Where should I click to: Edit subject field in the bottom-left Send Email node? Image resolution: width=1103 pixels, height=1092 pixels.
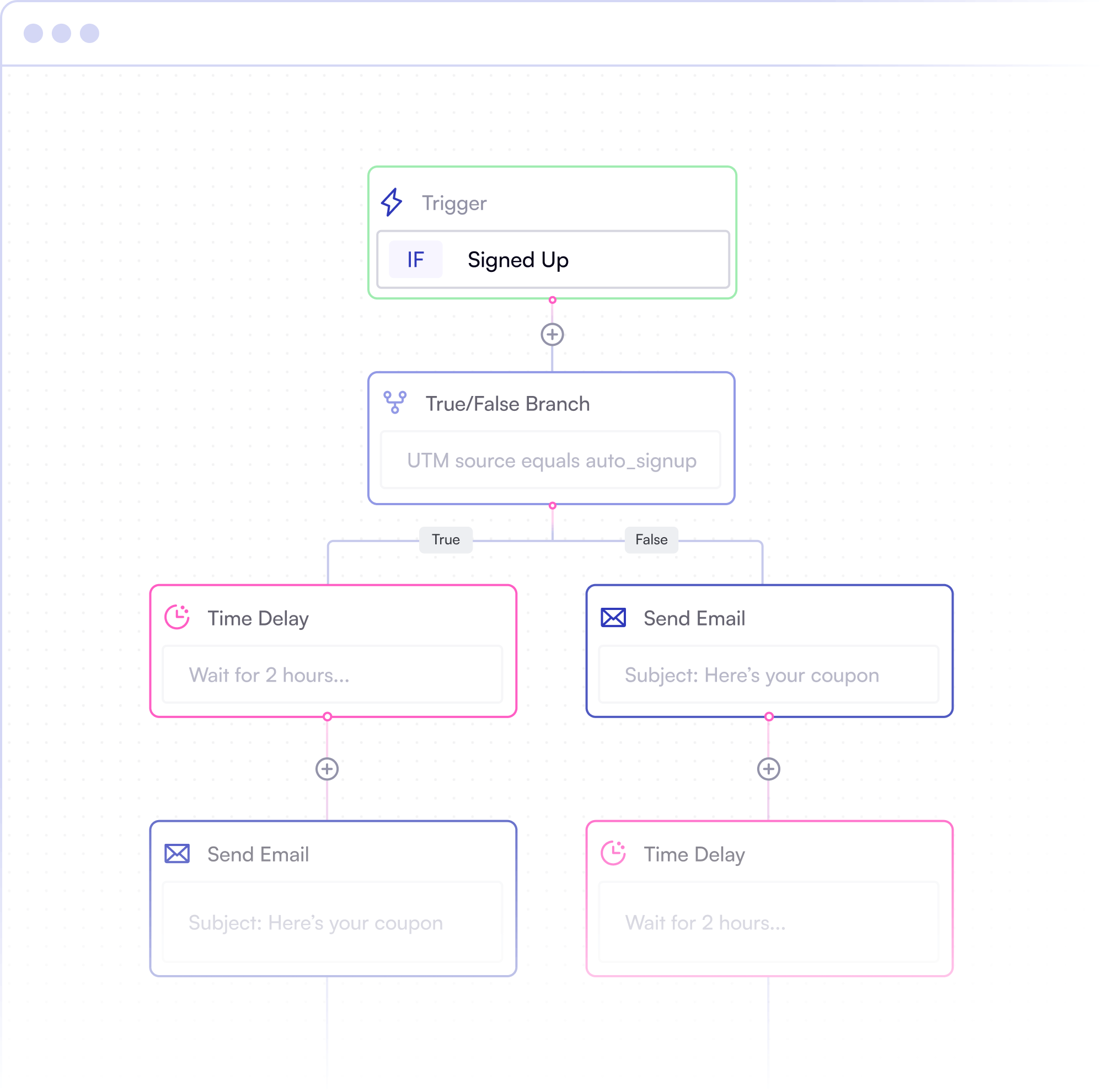[x=333, y=923]
